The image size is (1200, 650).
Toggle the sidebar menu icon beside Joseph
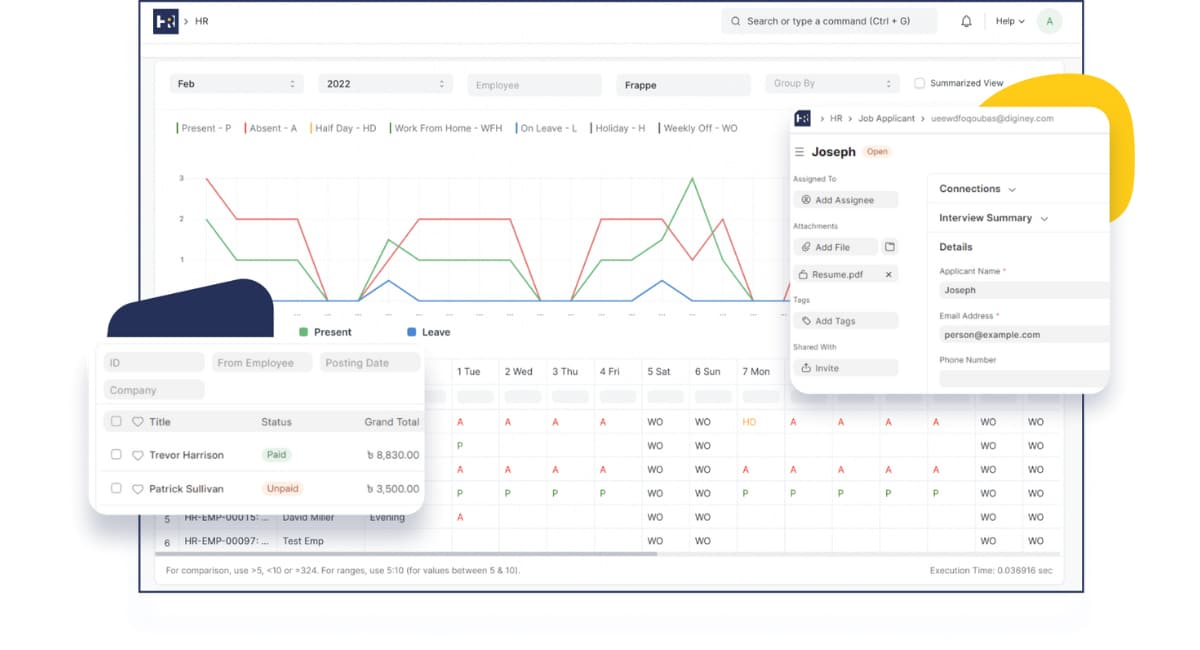(799, 152)
